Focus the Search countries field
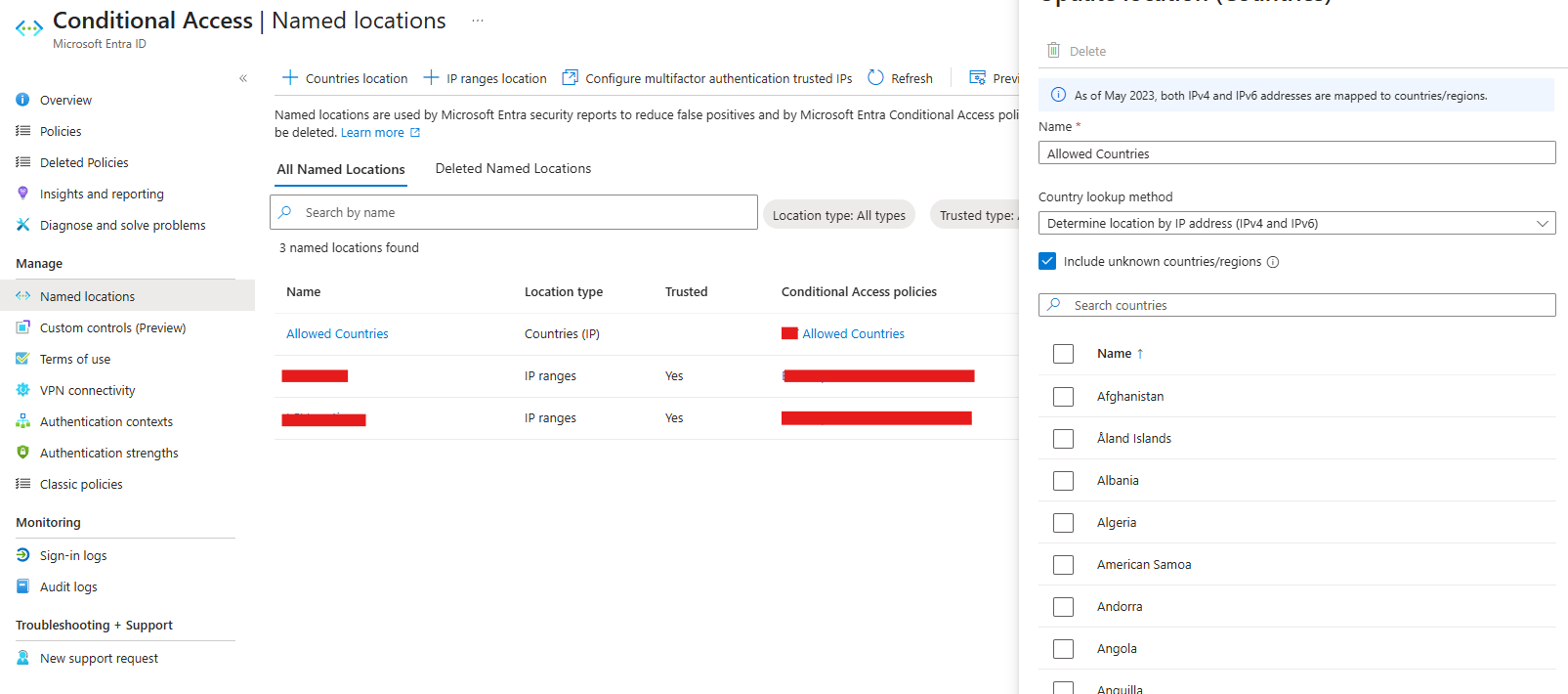1568x694 pixels. (1296, 305)
